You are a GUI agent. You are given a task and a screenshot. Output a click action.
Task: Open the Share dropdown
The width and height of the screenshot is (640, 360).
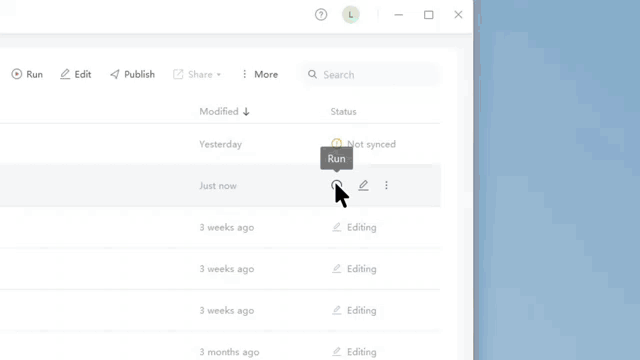[x=197, y=74]
